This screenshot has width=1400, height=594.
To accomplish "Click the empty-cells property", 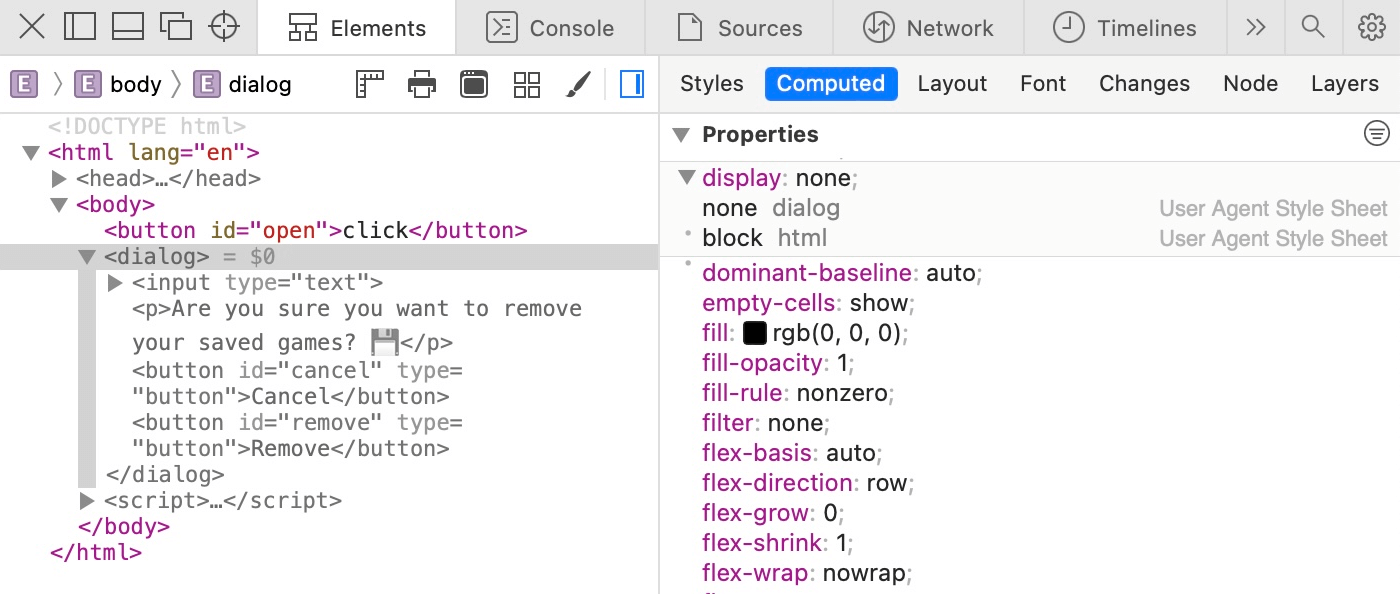I will [x=808, y=303].
